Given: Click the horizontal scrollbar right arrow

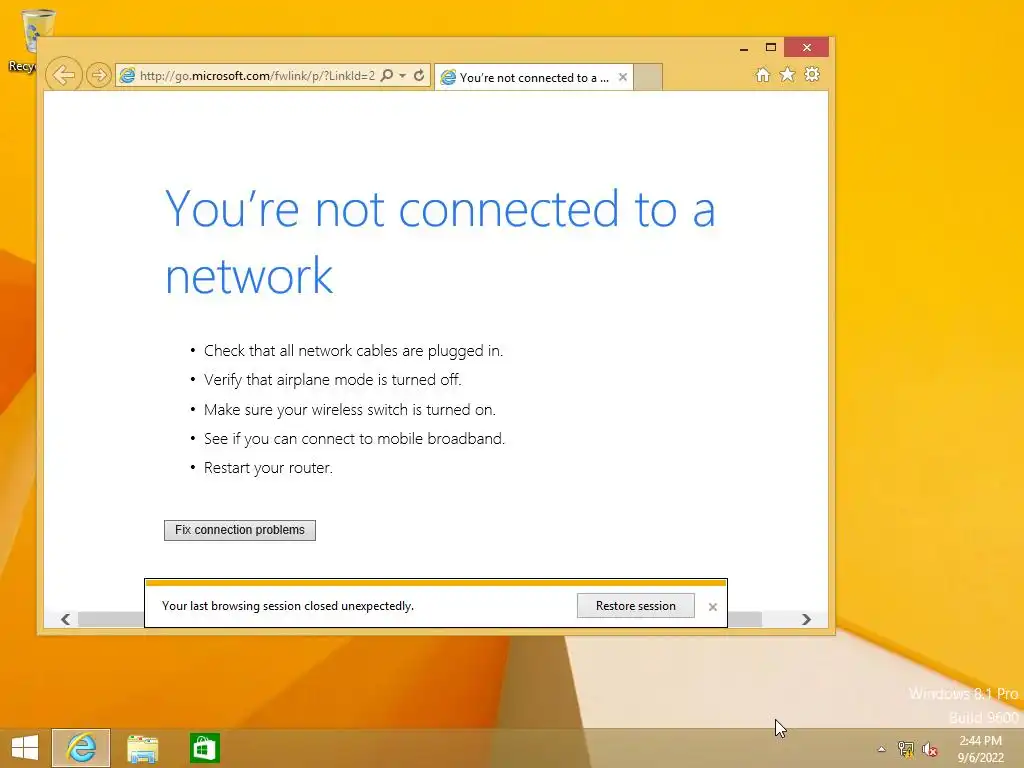Looking at the screenshot, I should (807, 619).
